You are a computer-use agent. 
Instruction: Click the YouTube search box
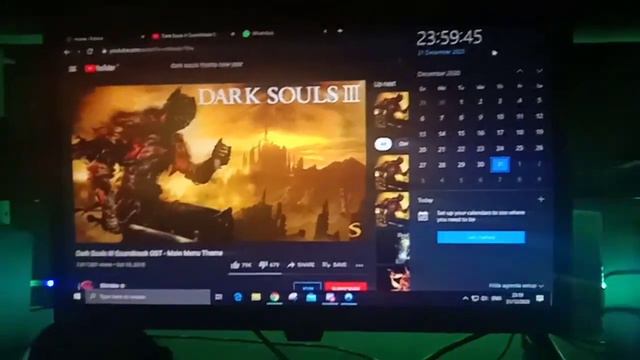click(207, 65)
